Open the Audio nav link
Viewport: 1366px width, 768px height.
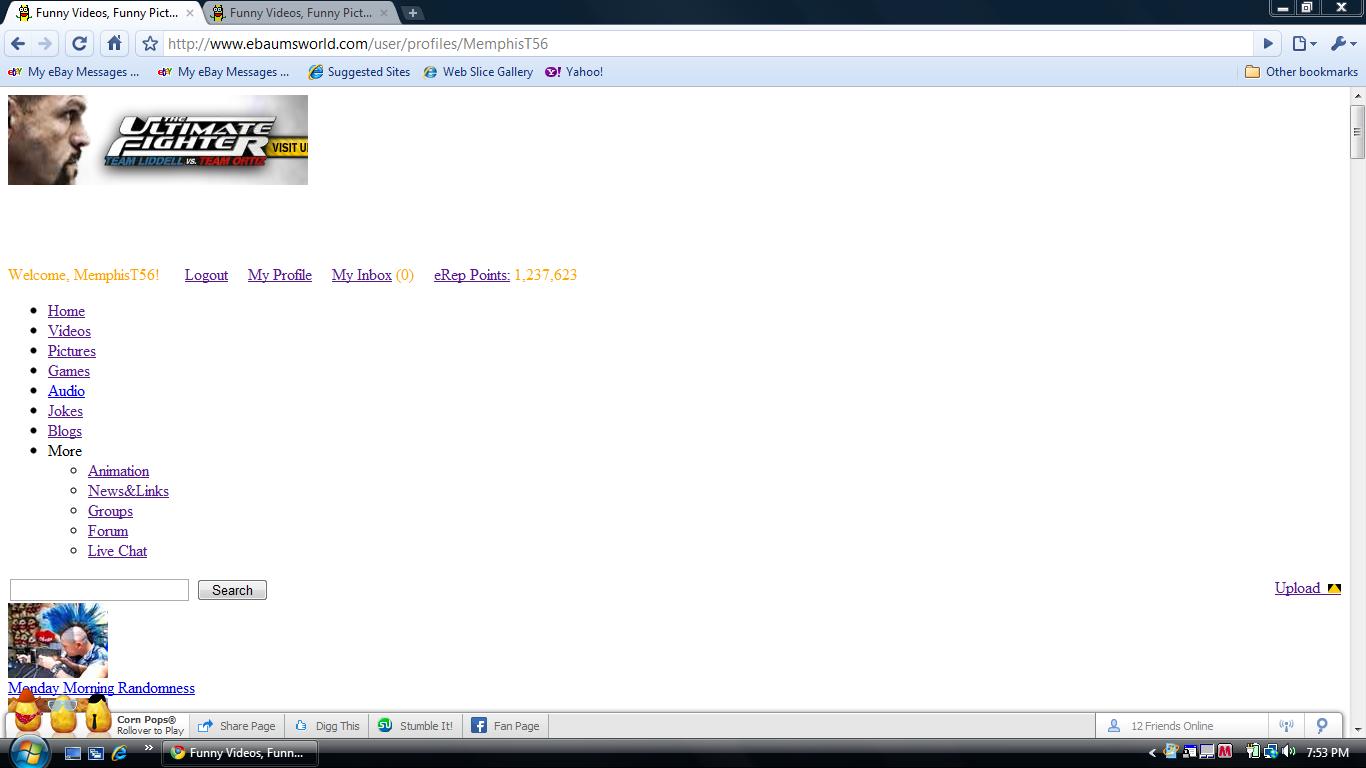tap(66, 391)
